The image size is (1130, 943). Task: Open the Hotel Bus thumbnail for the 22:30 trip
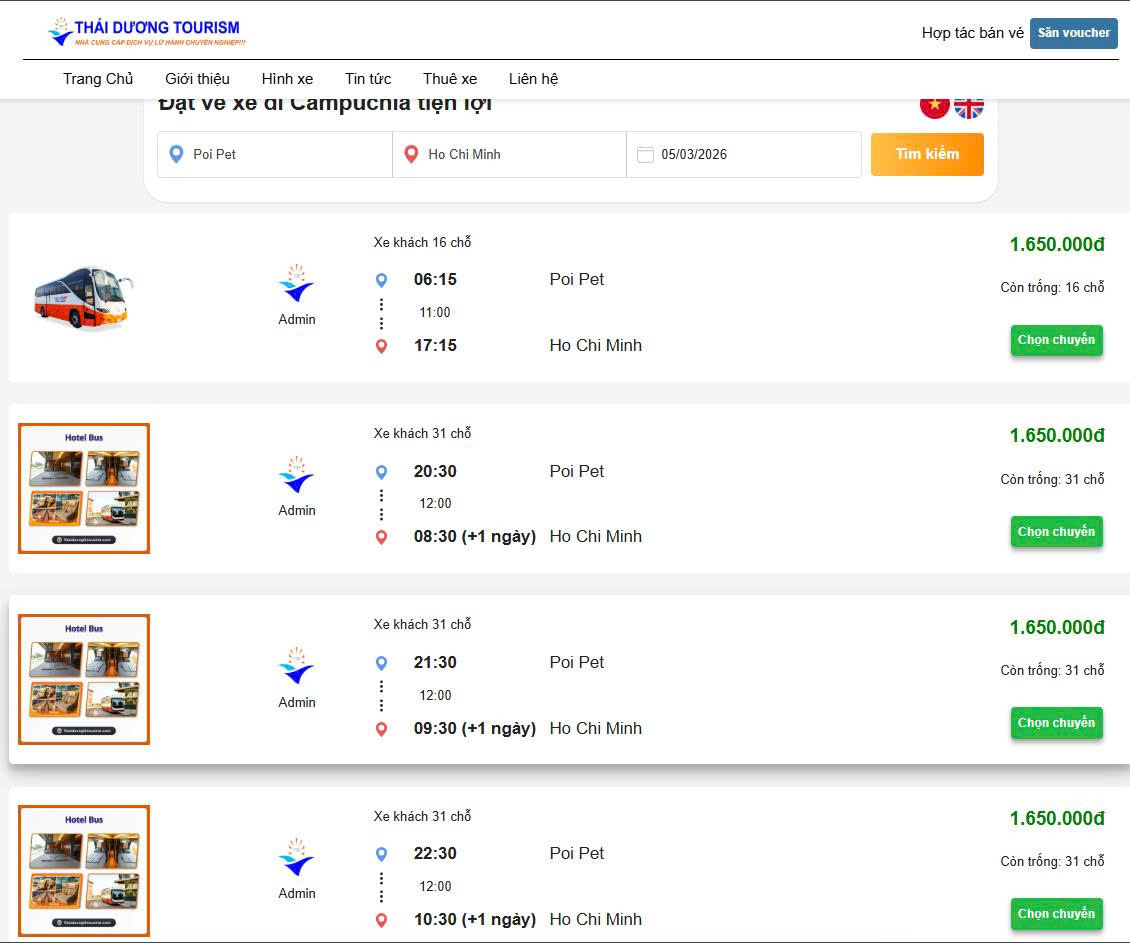coord(84,871)
